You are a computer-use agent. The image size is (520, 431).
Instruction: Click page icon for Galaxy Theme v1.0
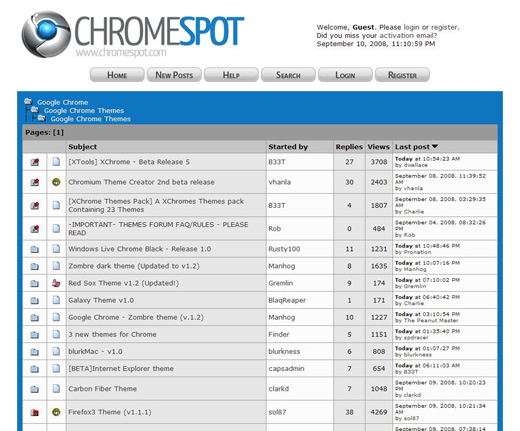pyautogui.click(x=56, y=300)
